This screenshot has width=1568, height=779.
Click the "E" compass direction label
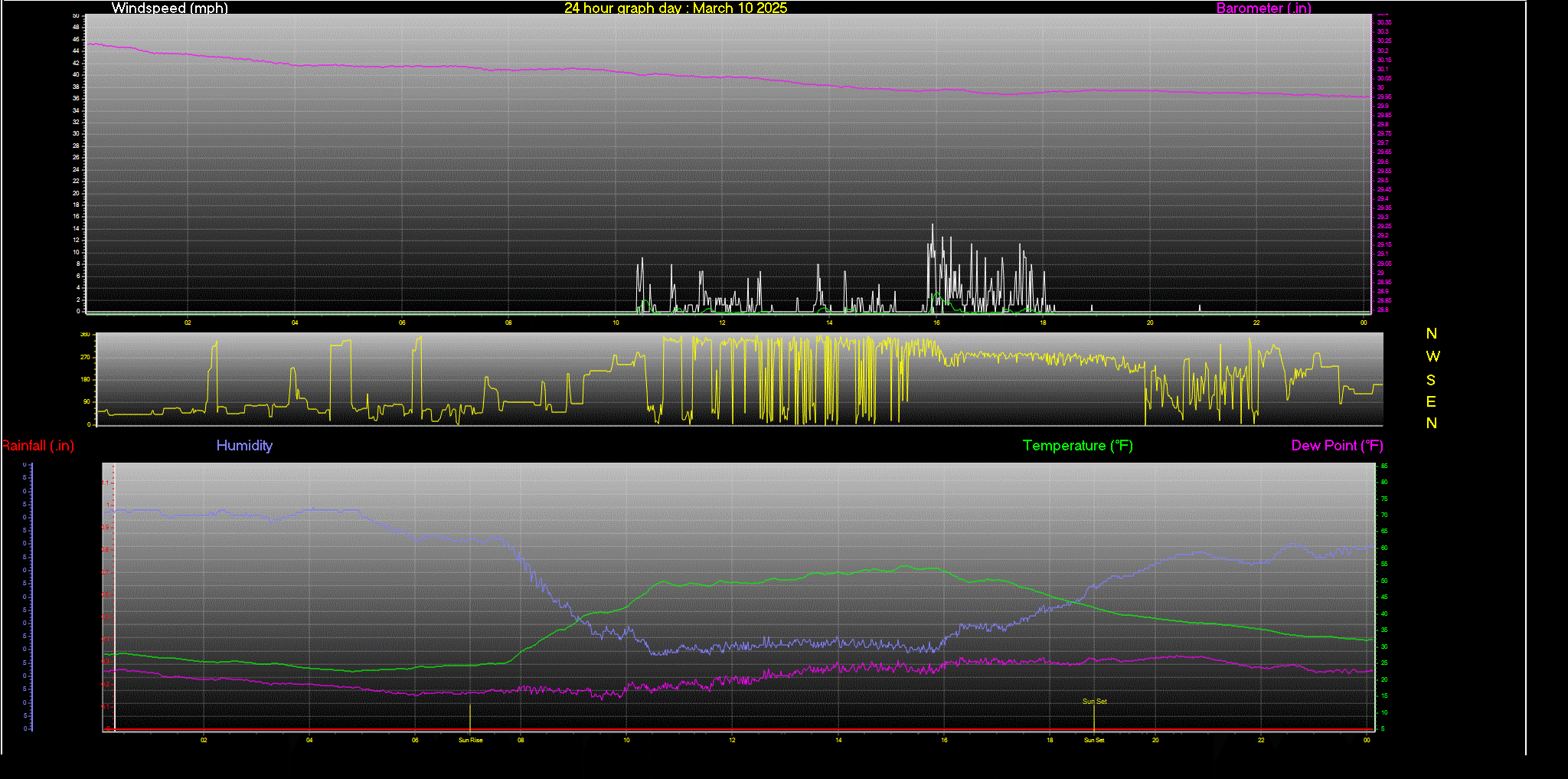pos(1431,401)
